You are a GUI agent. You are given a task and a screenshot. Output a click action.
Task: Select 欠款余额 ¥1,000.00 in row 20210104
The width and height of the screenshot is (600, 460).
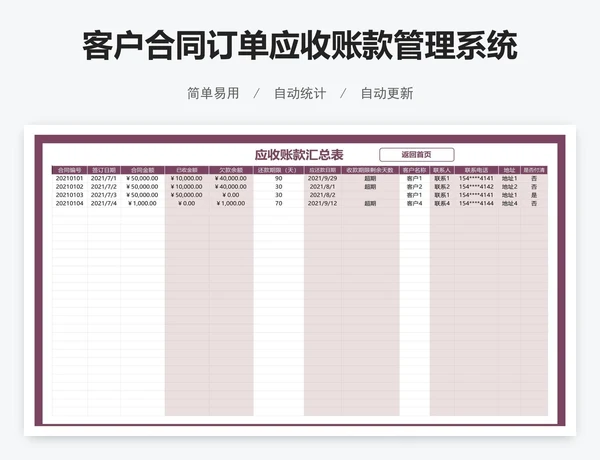coord(231,204)
